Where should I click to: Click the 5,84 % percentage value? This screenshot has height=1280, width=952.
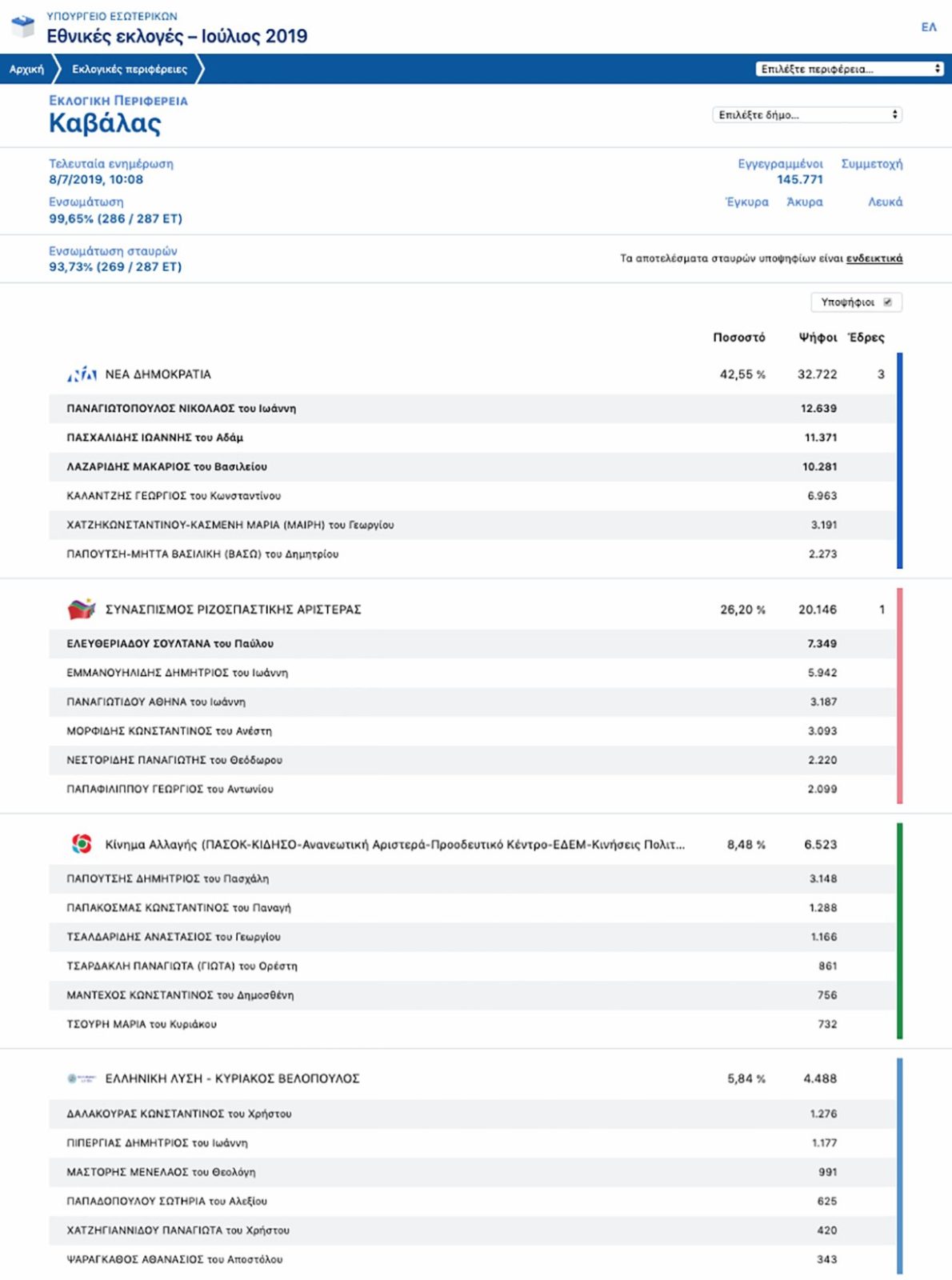coord(746,1079)
